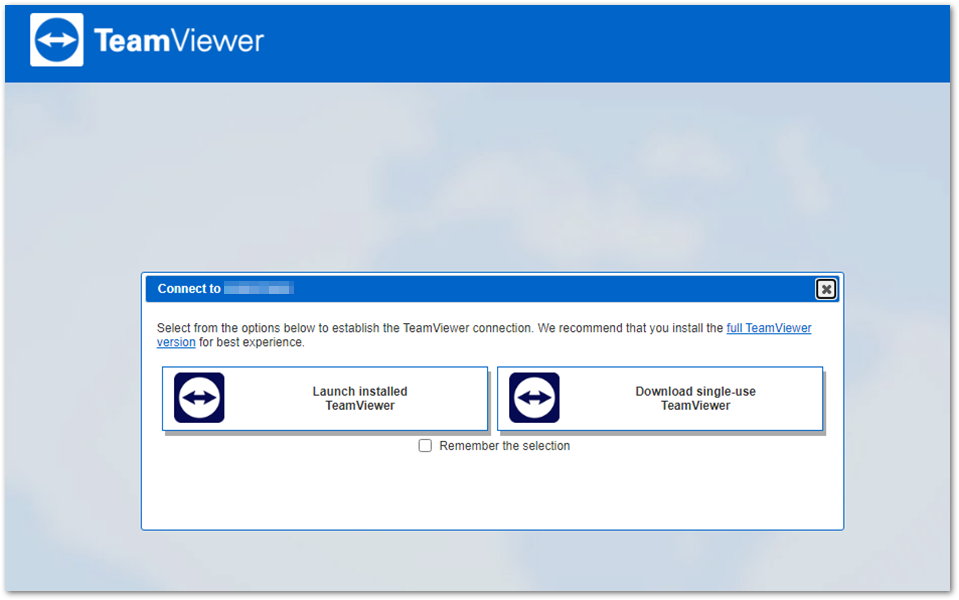The image size is (959, 600).
Task: Choose Download single-use TeamViewer button
Action: tap(660, 399)
